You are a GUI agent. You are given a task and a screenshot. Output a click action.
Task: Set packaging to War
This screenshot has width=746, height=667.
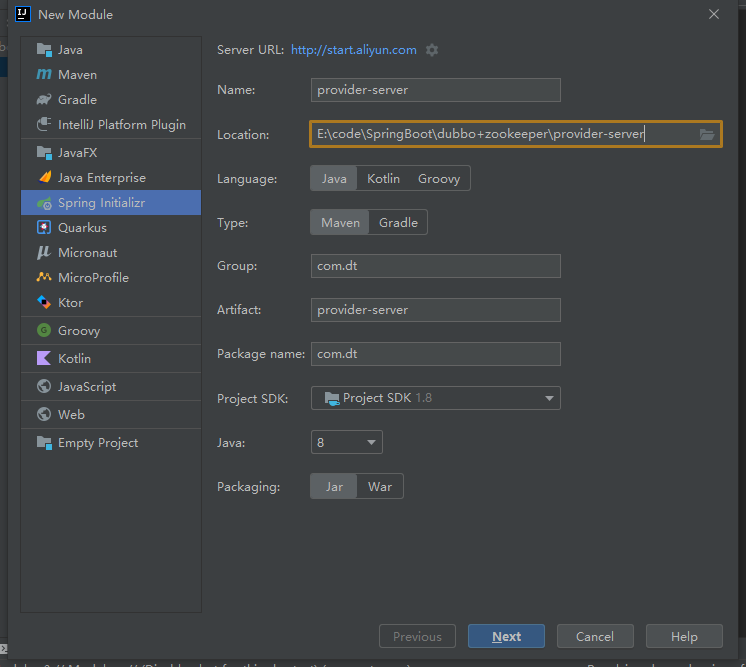point(380,486)
